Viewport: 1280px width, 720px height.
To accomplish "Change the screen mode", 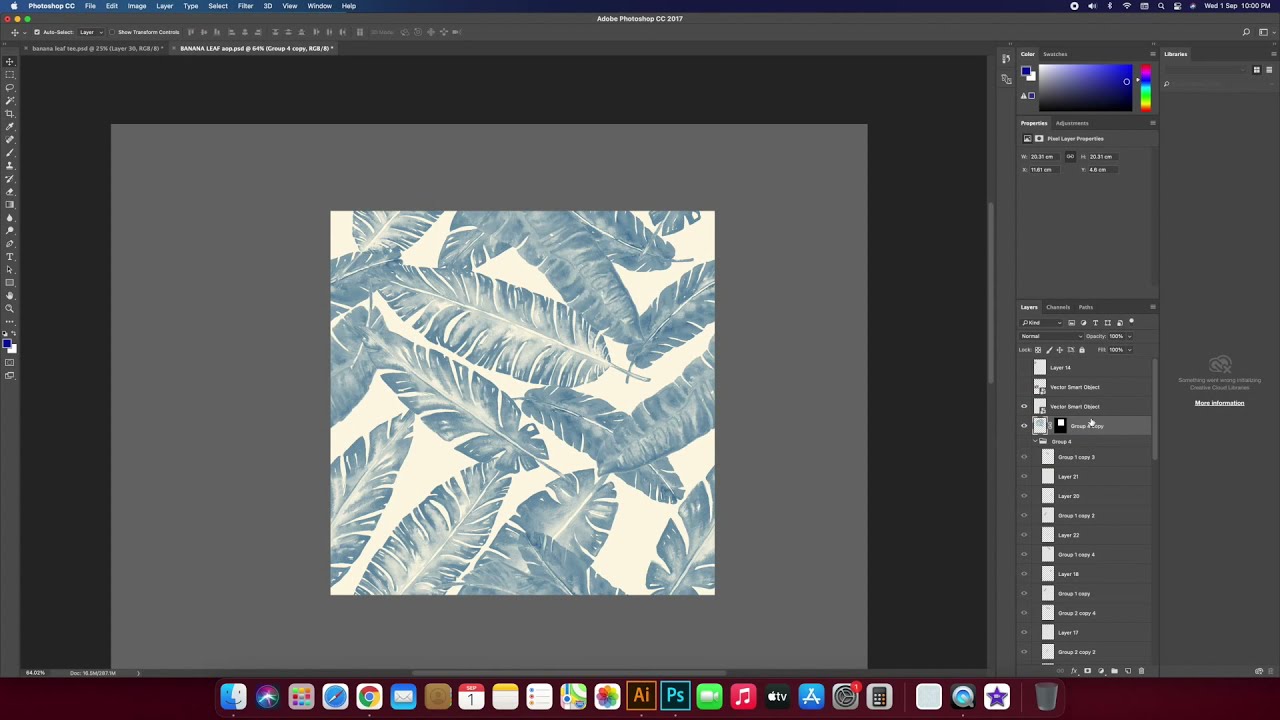I will click(10, 376).
